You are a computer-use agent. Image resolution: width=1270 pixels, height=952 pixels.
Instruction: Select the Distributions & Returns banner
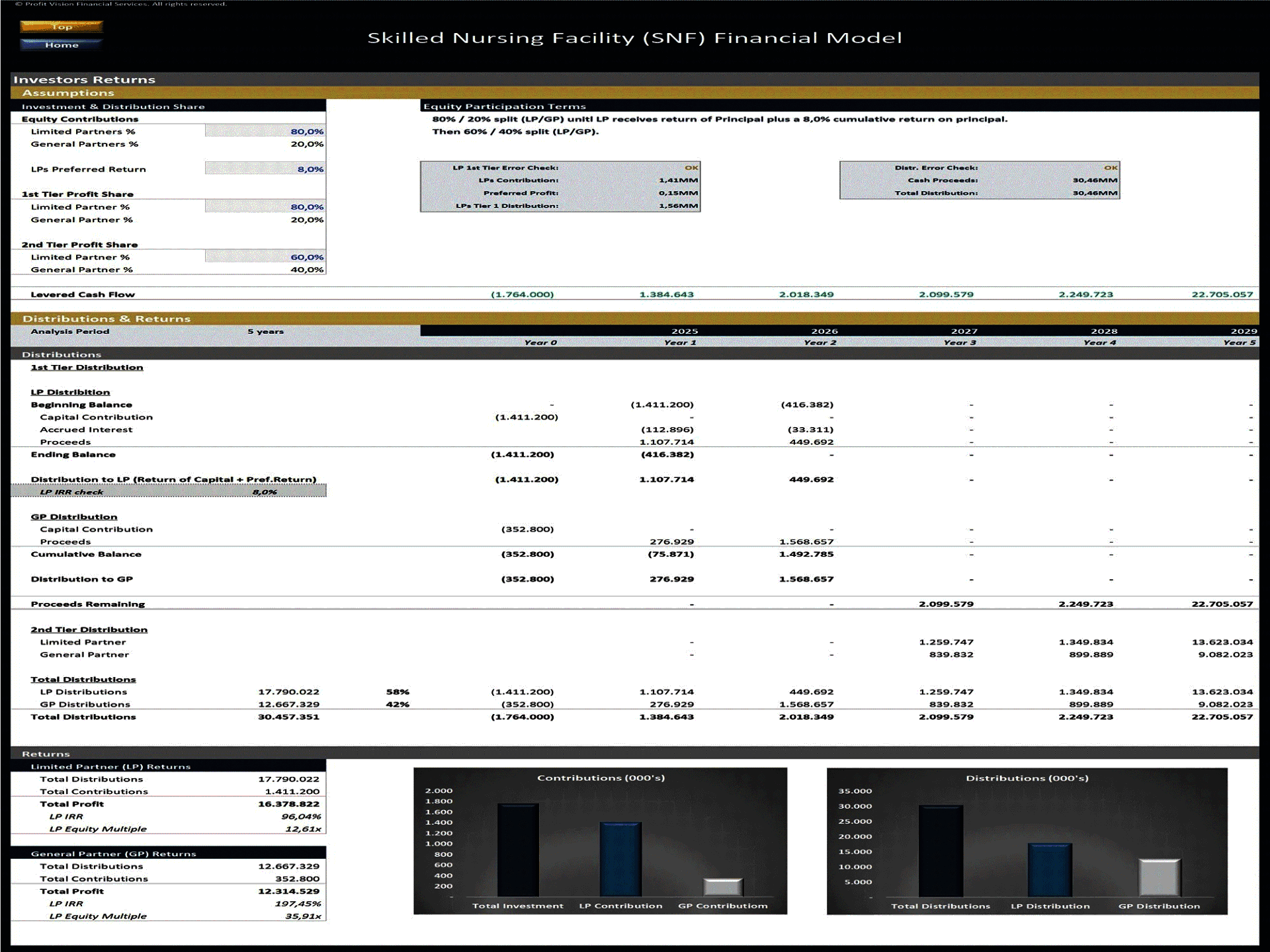[x=106, y=318]
